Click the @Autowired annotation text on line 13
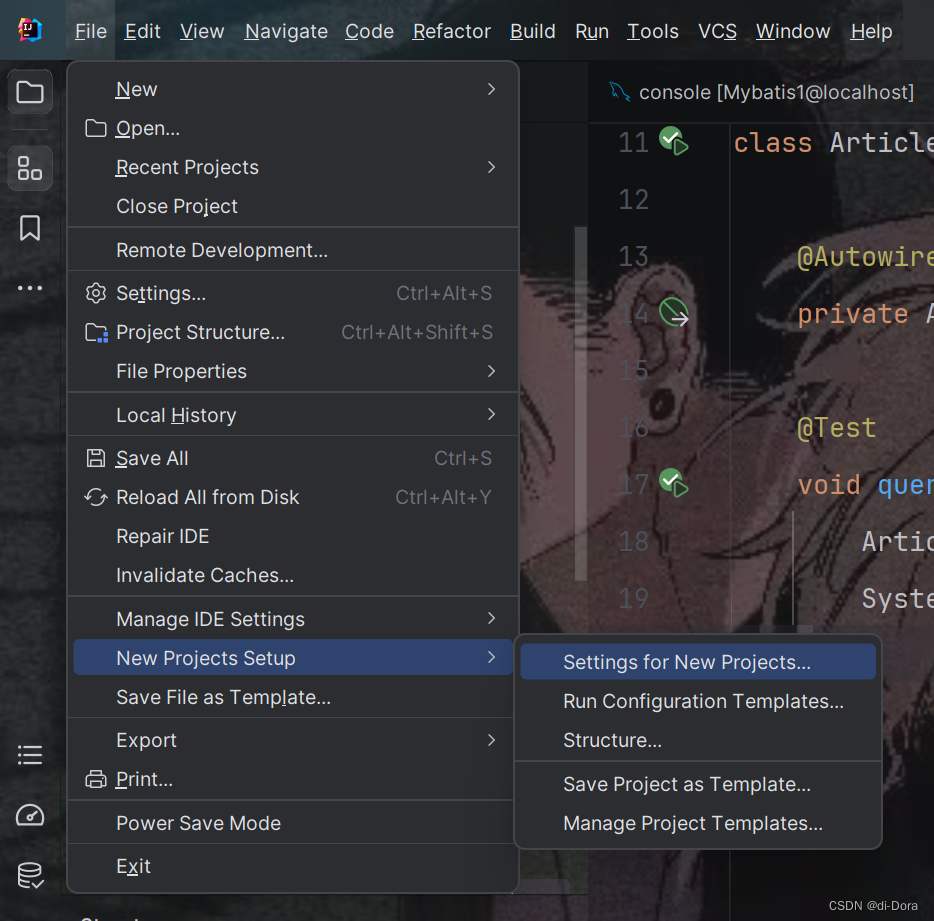 pyautogui.click(x=865, y=257)
